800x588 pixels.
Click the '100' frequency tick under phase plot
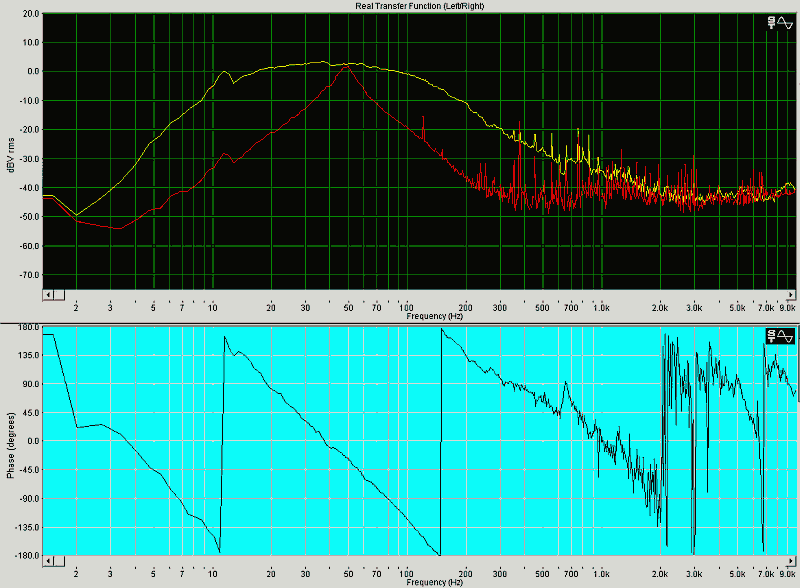click(406, 574)
